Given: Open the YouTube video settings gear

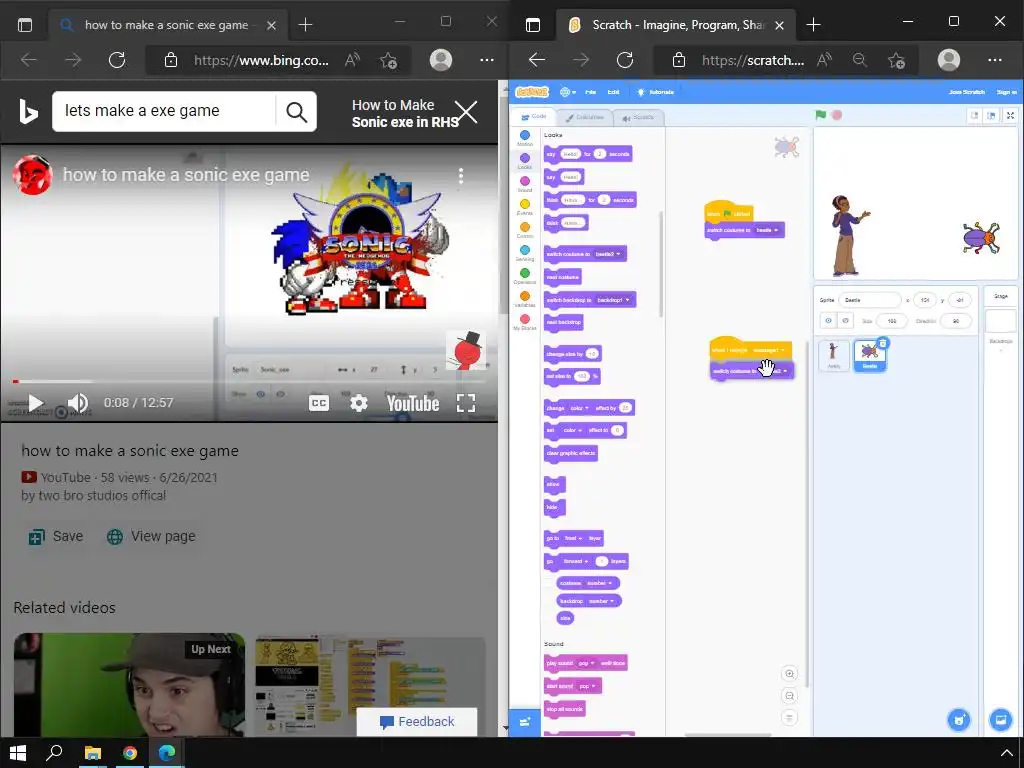Looking at the screenshot, I should (x=359, y=404).
